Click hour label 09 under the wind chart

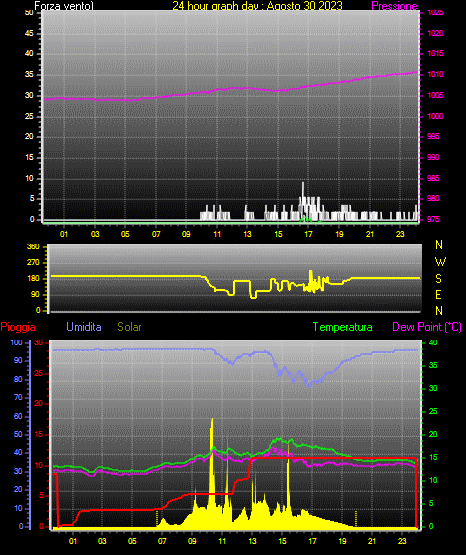(186, 234)
